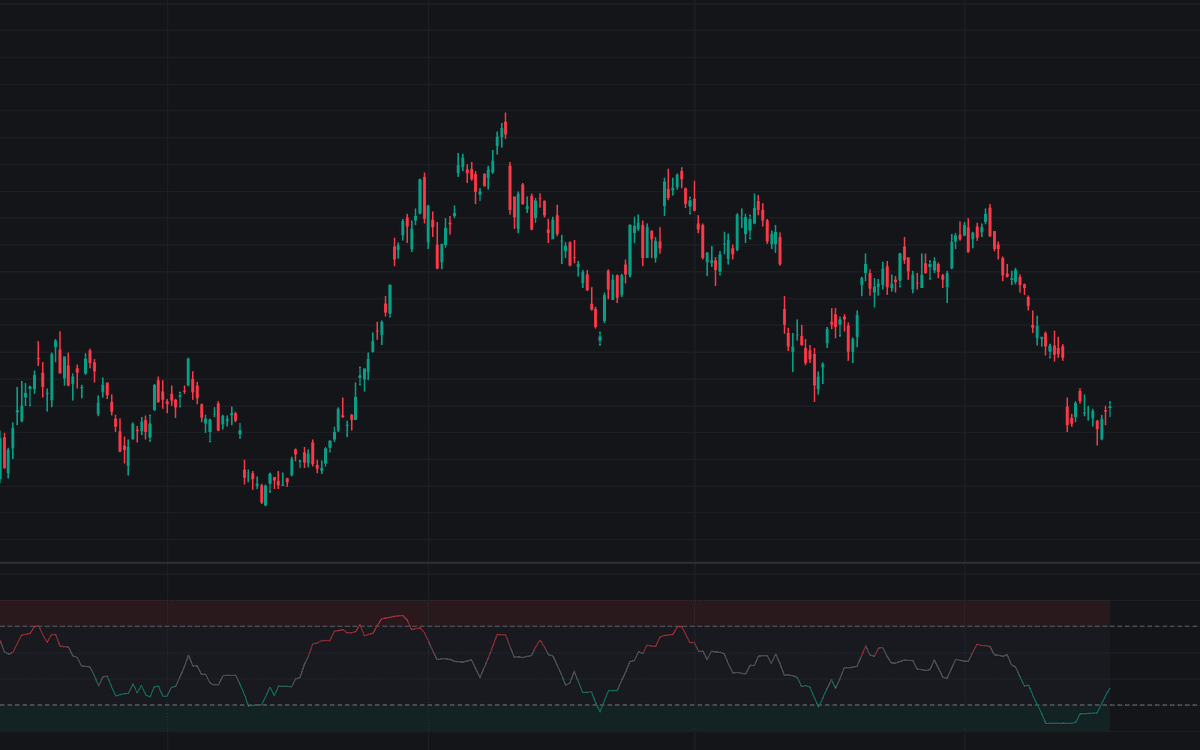Click the isolated small candle below the mid-chart dip
The width and height of the screenshot is (1200, 750).
point(600,338)
